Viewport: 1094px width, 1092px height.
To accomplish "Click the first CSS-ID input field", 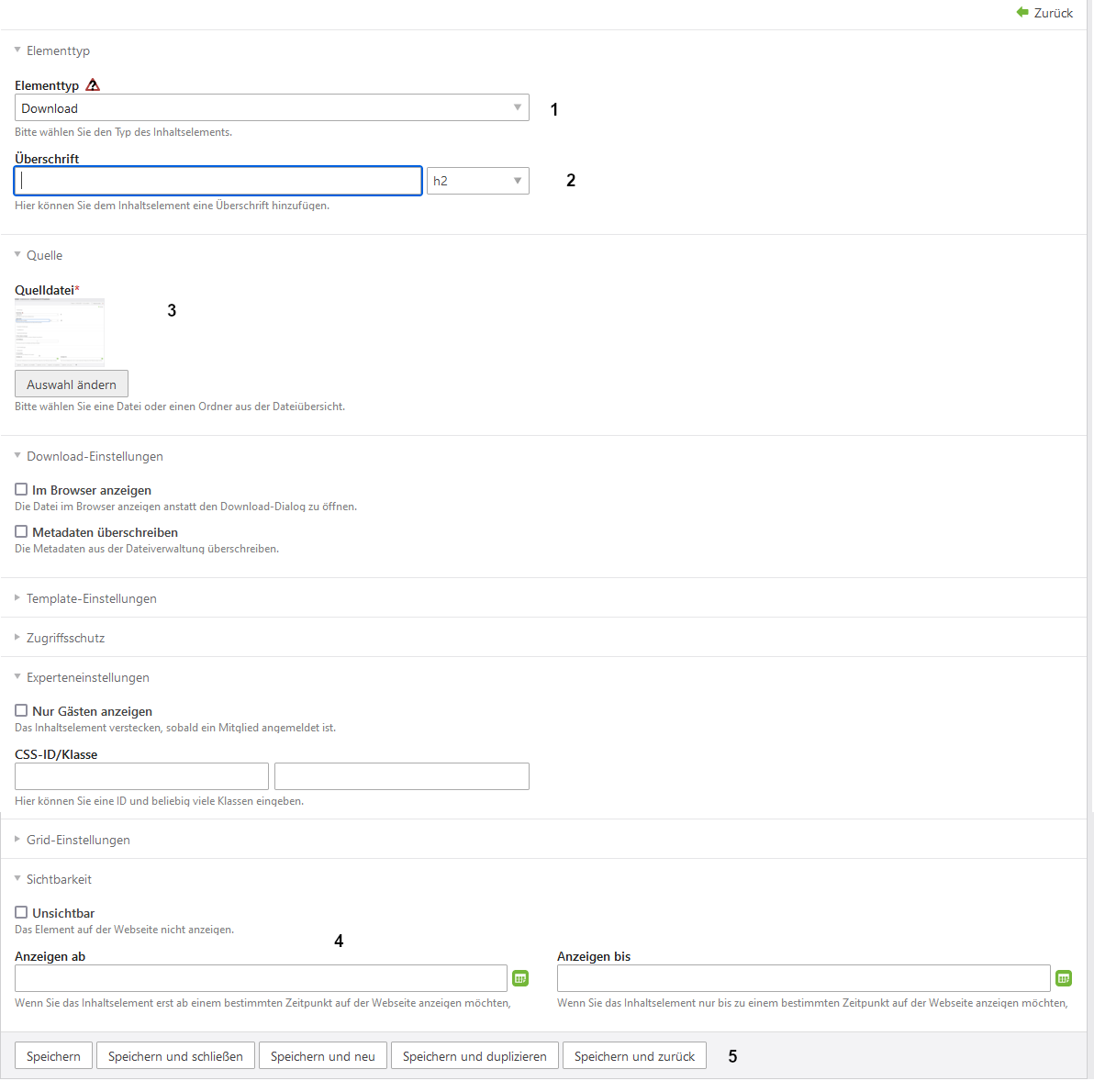I will click(141, 776).
